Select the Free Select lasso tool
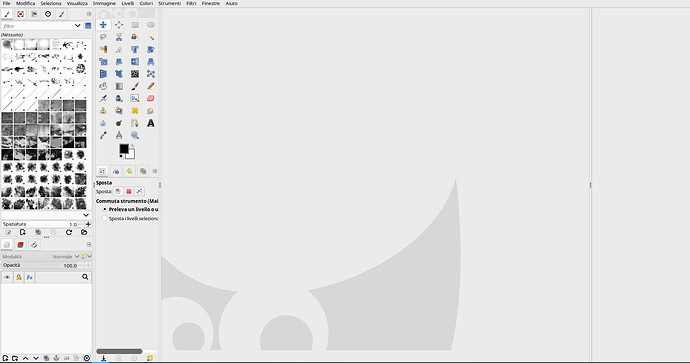Viewport: 690px width, 363px height. click(103, 37)
